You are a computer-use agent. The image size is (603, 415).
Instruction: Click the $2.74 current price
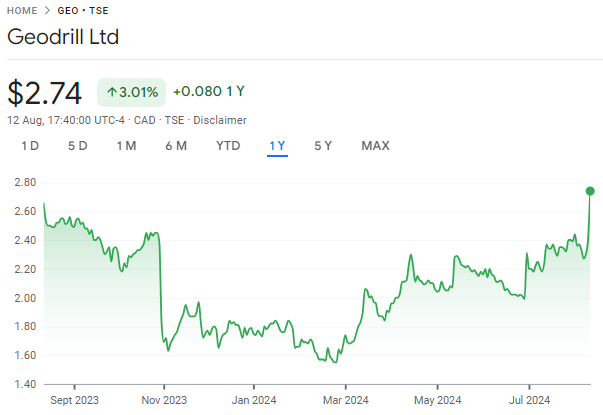45,93
